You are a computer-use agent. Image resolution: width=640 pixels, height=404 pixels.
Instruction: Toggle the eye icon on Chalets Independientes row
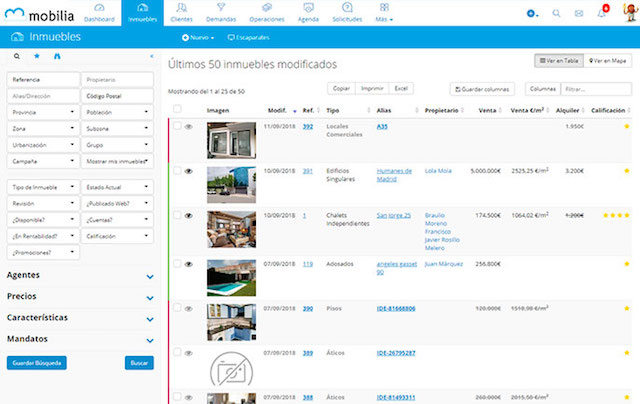pos(189,215)
